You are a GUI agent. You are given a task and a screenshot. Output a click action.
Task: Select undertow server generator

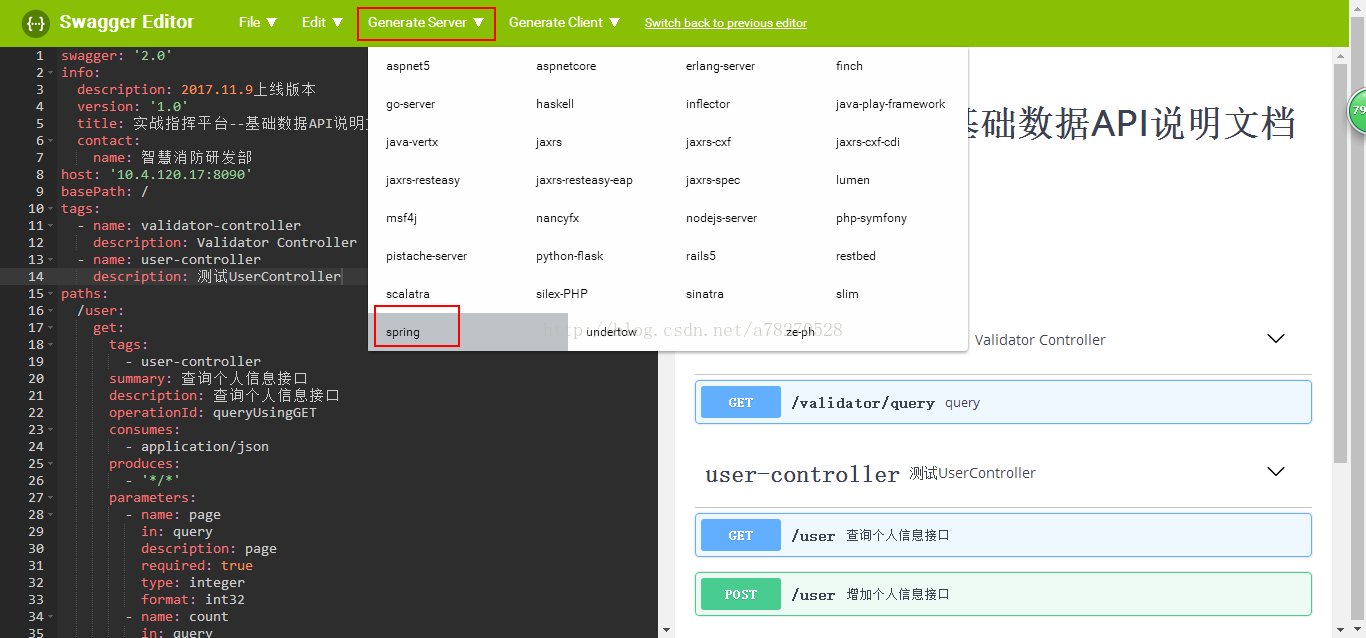612,332
